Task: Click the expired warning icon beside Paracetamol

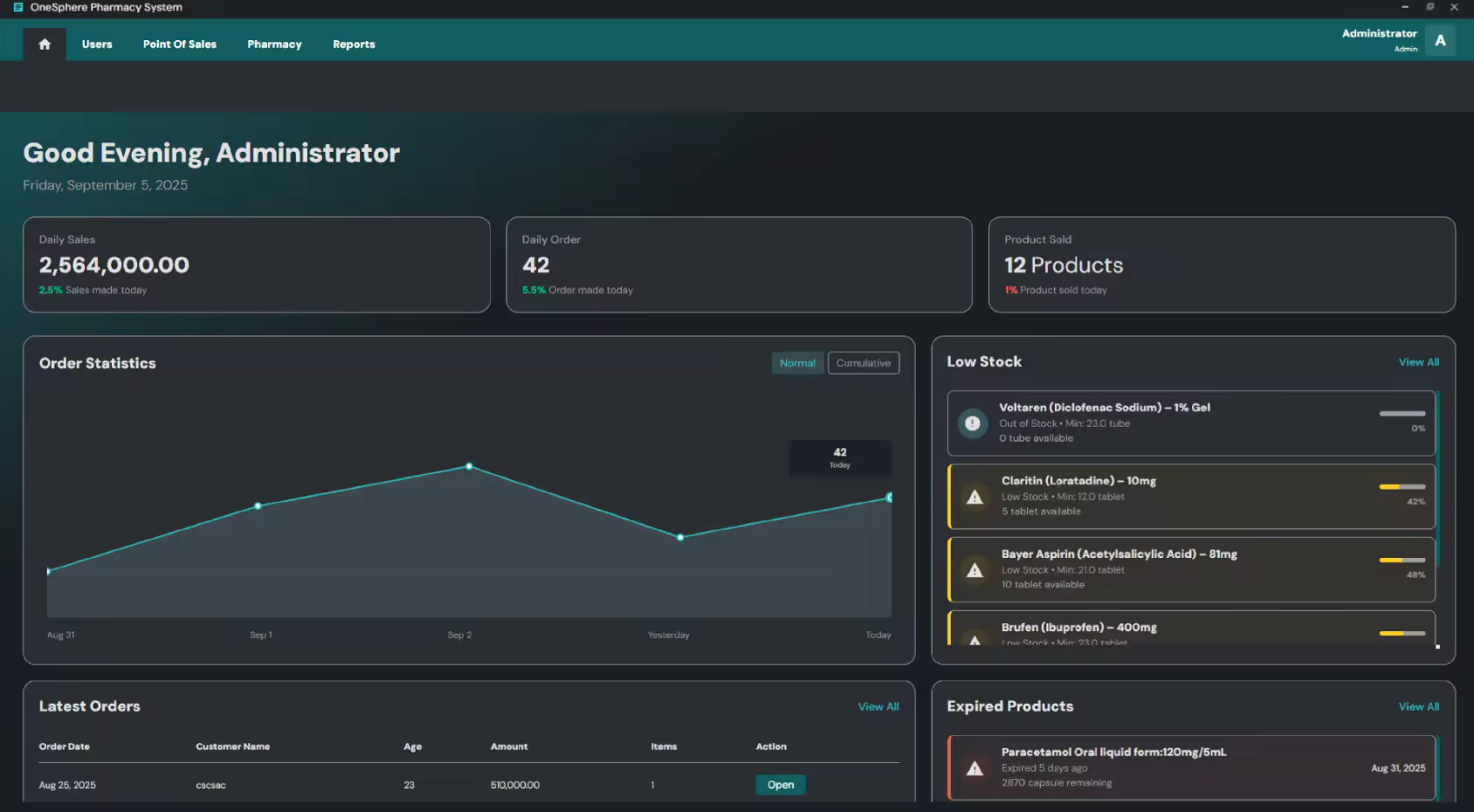Action: (x=975, y=768)
